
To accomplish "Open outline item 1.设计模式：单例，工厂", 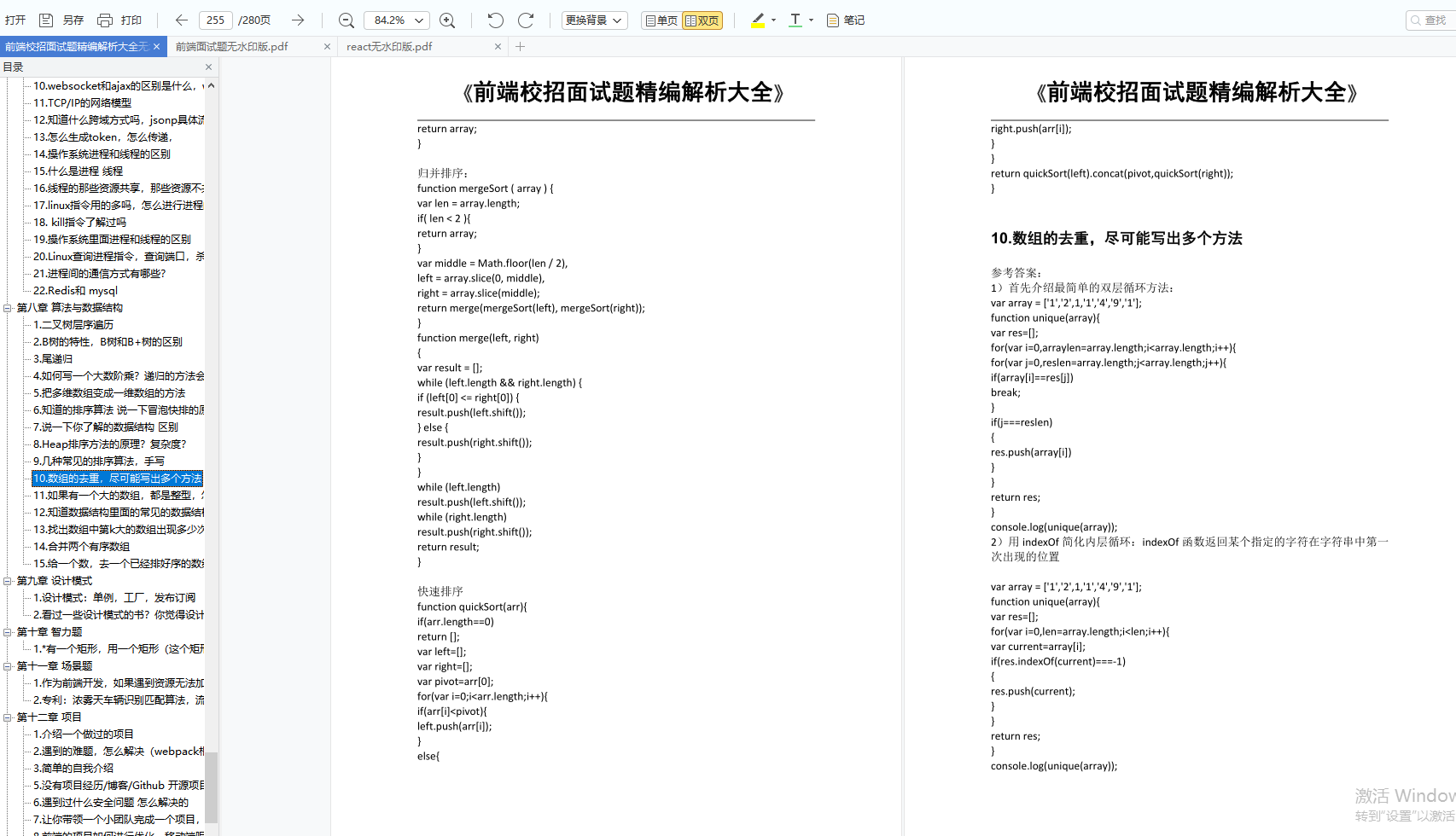I will 114,597.
